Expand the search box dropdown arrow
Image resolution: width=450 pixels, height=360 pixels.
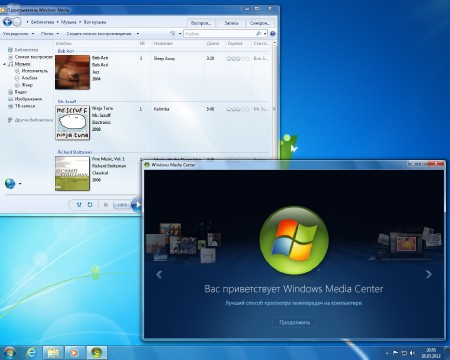click(265, 34)
